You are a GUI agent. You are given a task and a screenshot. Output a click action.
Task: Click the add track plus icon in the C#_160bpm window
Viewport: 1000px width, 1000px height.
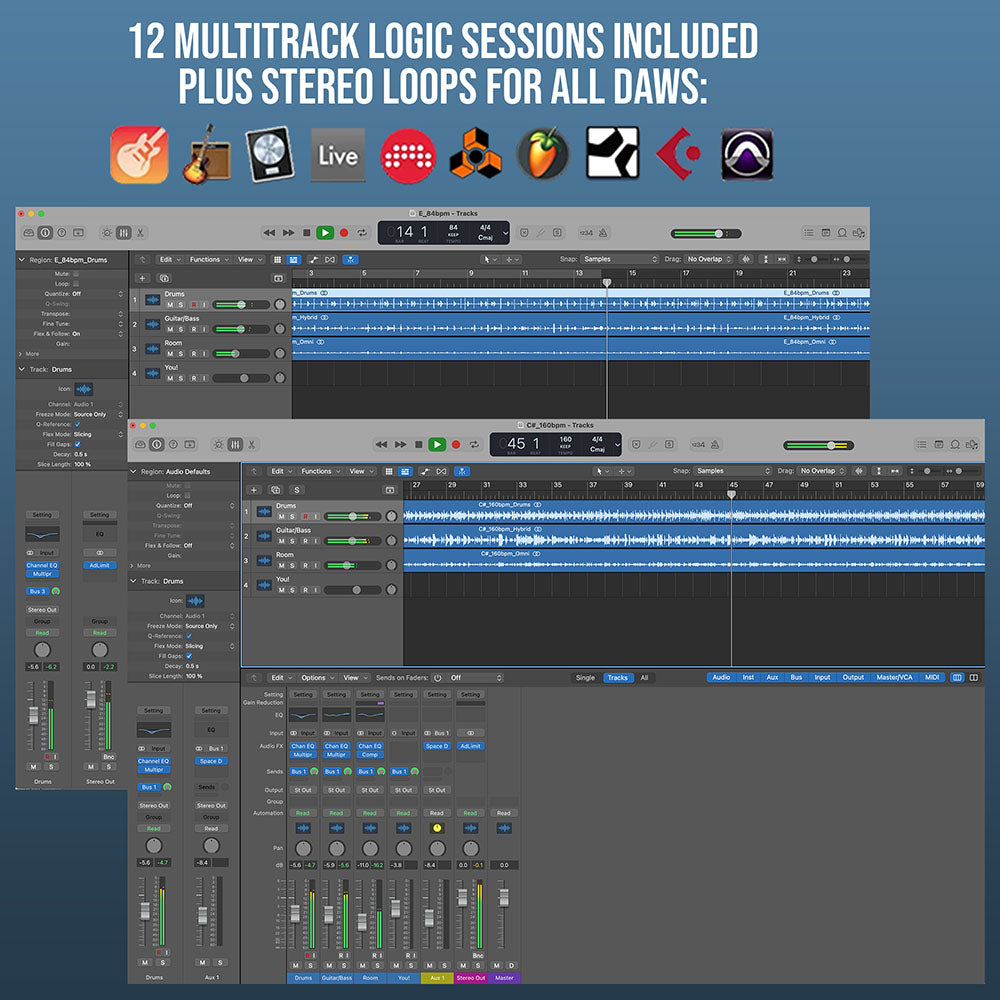click(254, 490)
